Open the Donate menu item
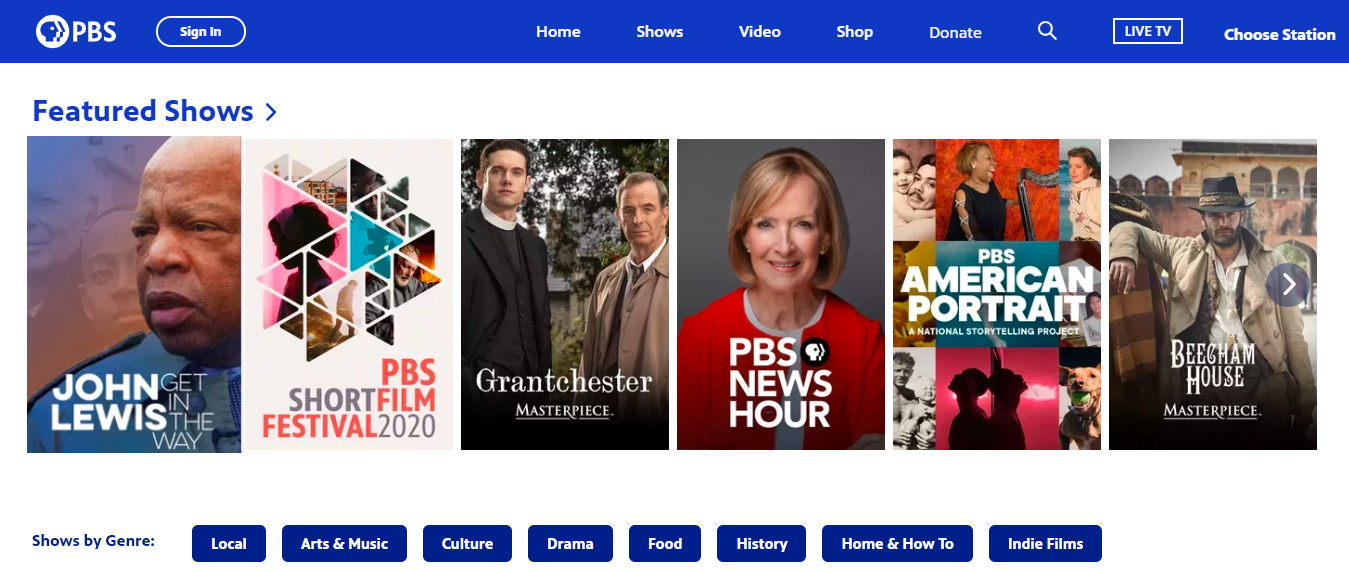1349x572 pixels. click(955, 33)
